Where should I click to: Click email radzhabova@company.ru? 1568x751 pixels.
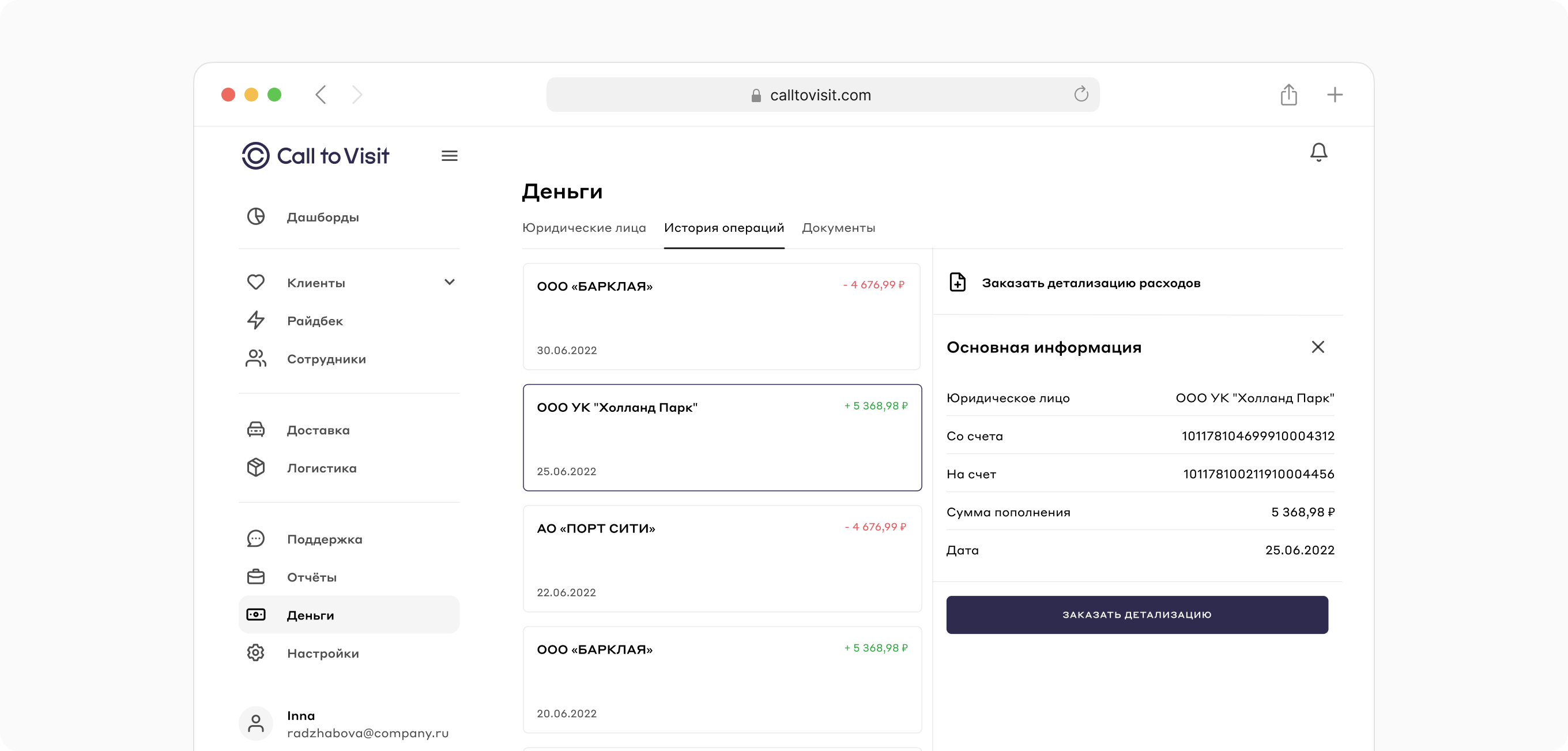(368, 733)
